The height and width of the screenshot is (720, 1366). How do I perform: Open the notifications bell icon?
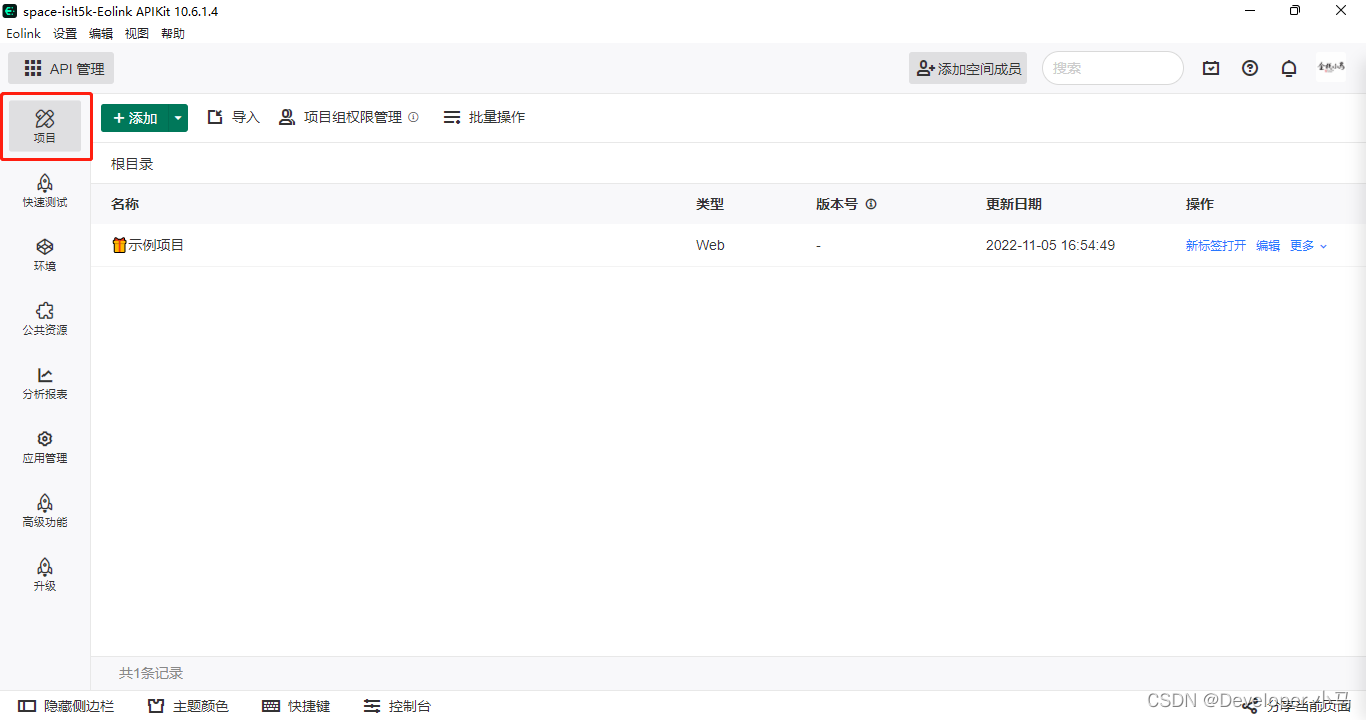point(1289,68)
